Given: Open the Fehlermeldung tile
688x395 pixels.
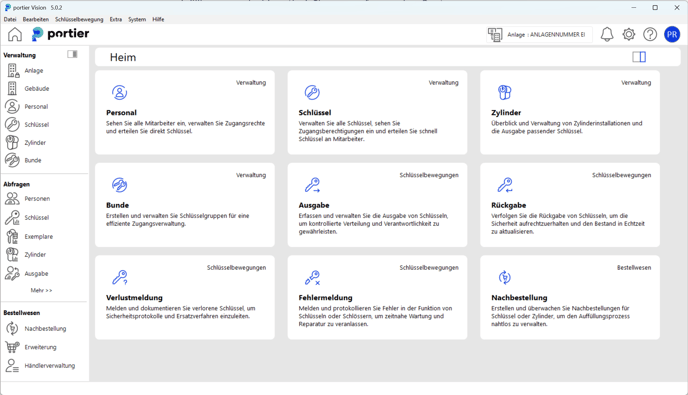Looking at the screenshot, I should pos(377,298).
